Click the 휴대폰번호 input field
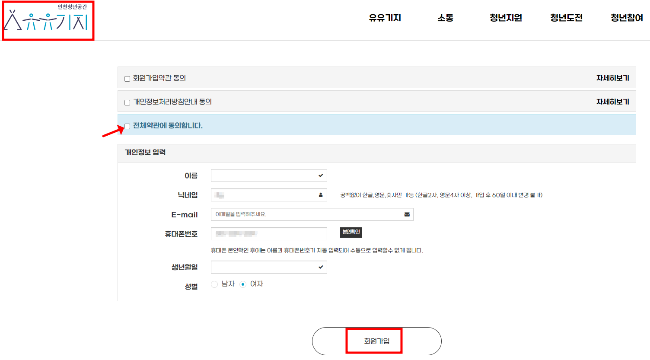This screenshot has height=360, width=650. [269, 234]
